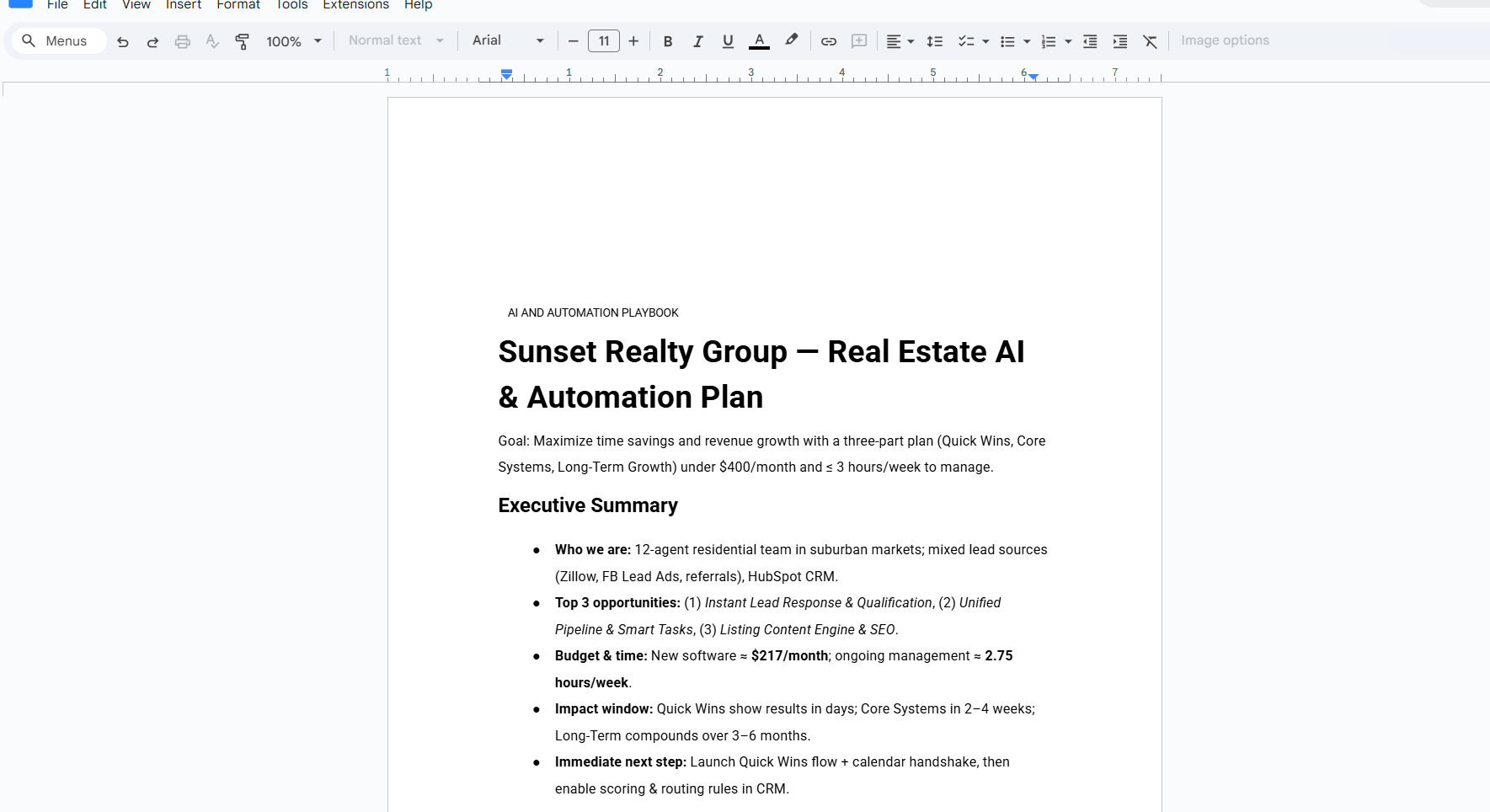This screenshot has height=812, width=1490.
Task: Click the 'Impact window:' bullet text
Action: click(x=604, y=709)
